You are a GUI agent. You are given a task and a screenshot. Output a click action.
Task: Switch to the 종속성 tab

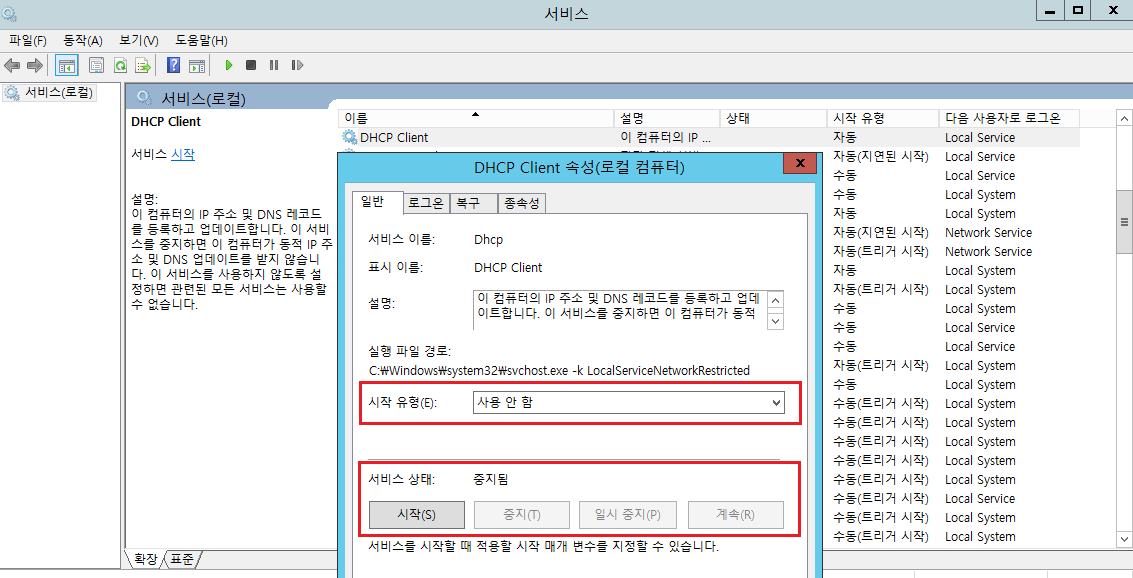522,204
